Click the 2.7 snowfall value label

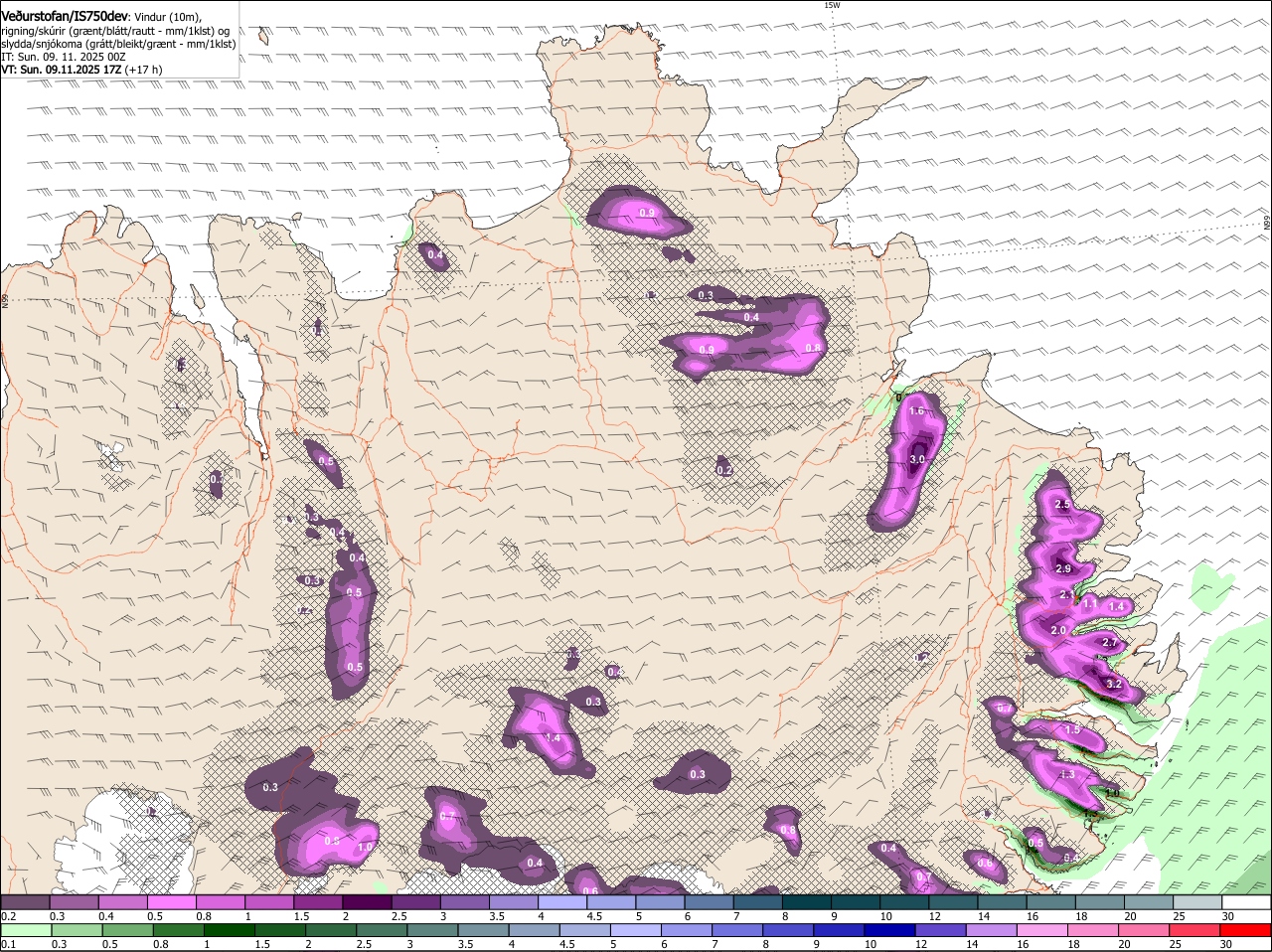pos(1111,644)
